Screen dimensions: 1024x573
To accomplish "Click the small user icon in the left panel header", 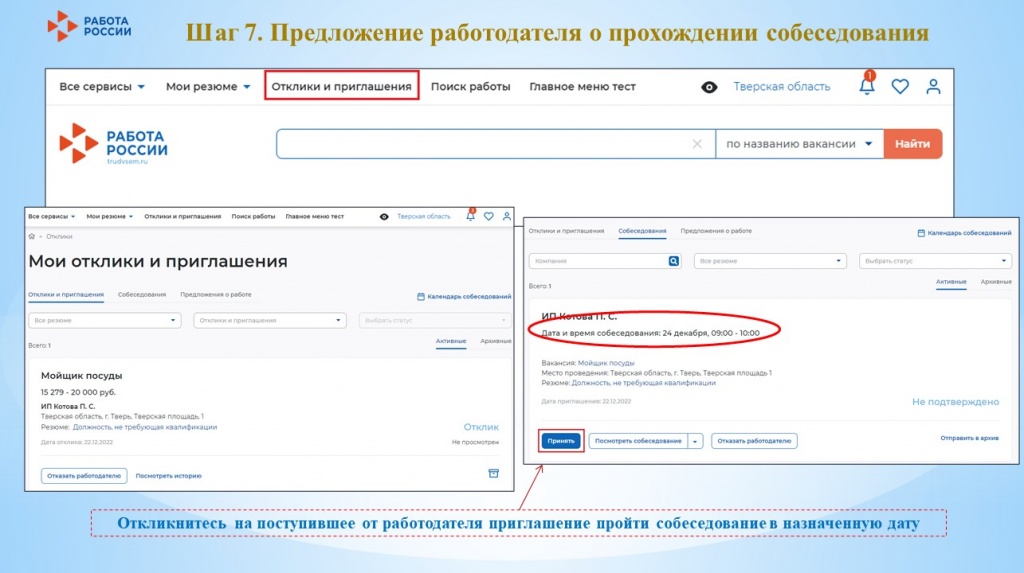I will point(507,216).
